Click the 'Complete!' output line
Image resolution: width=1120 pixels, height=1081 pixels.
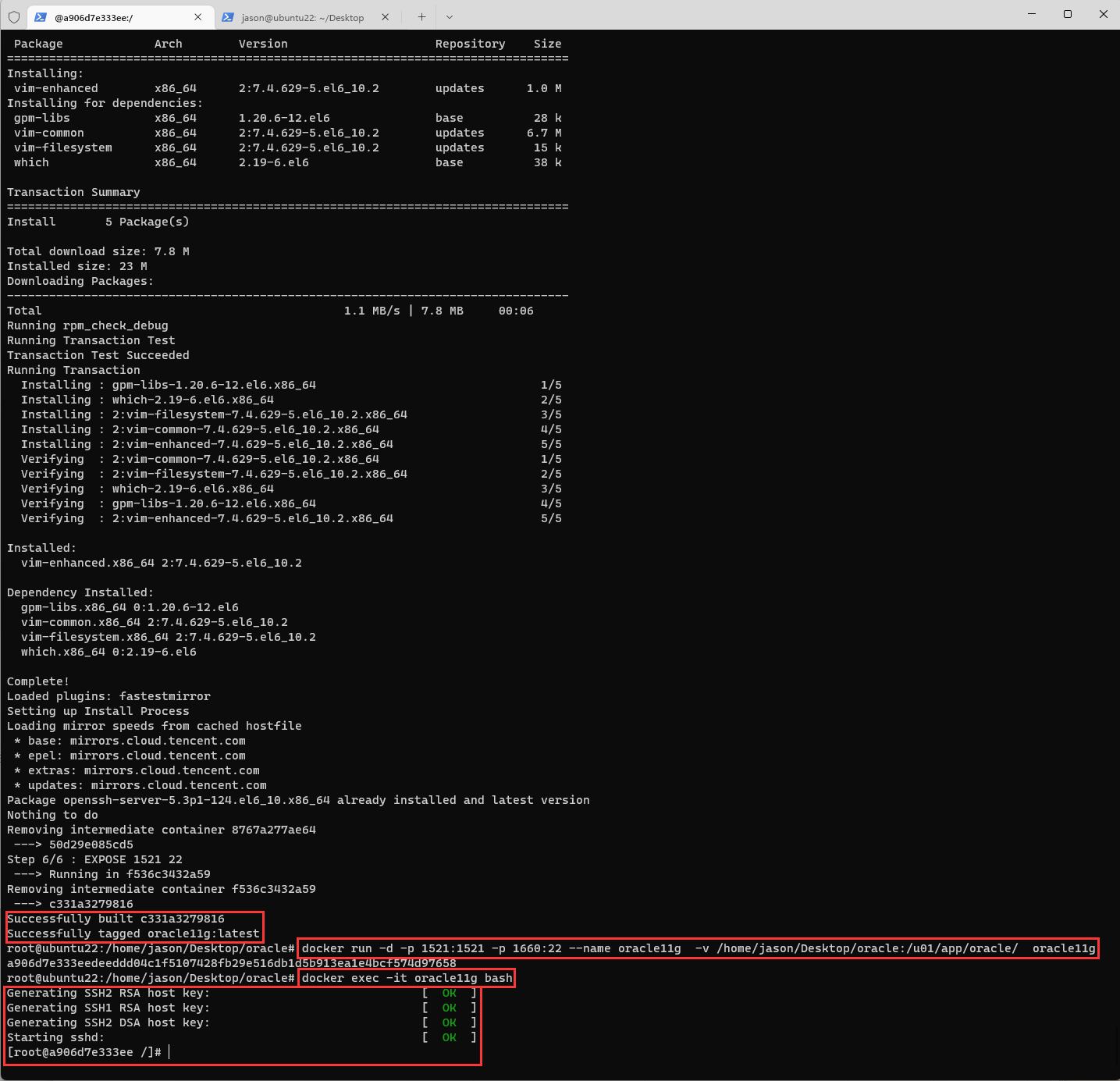[x=38, y=681]
